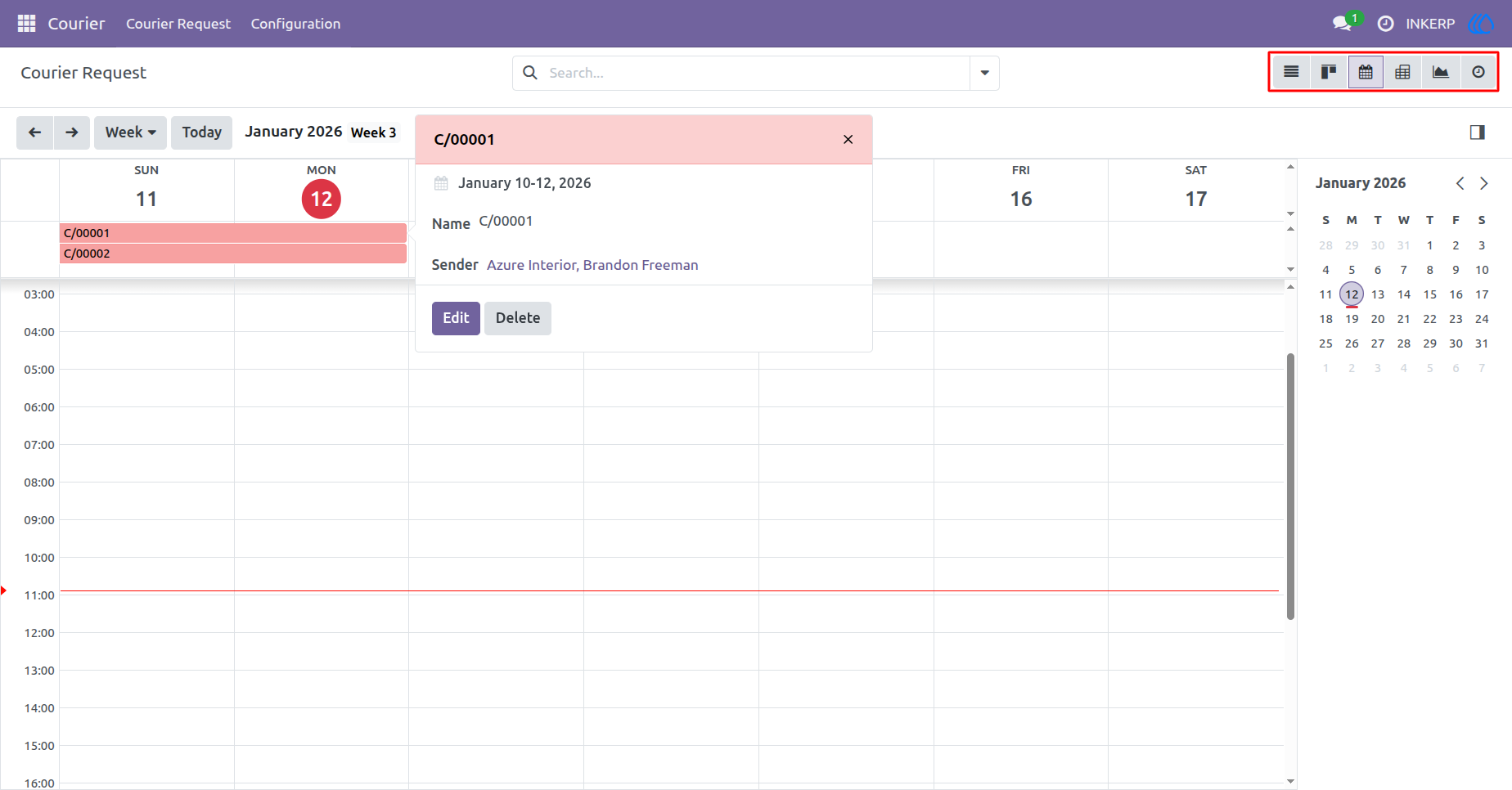This screenshot has width=1512, height=790.
Task: Click the Today button
Action: [x=201, y=132]
